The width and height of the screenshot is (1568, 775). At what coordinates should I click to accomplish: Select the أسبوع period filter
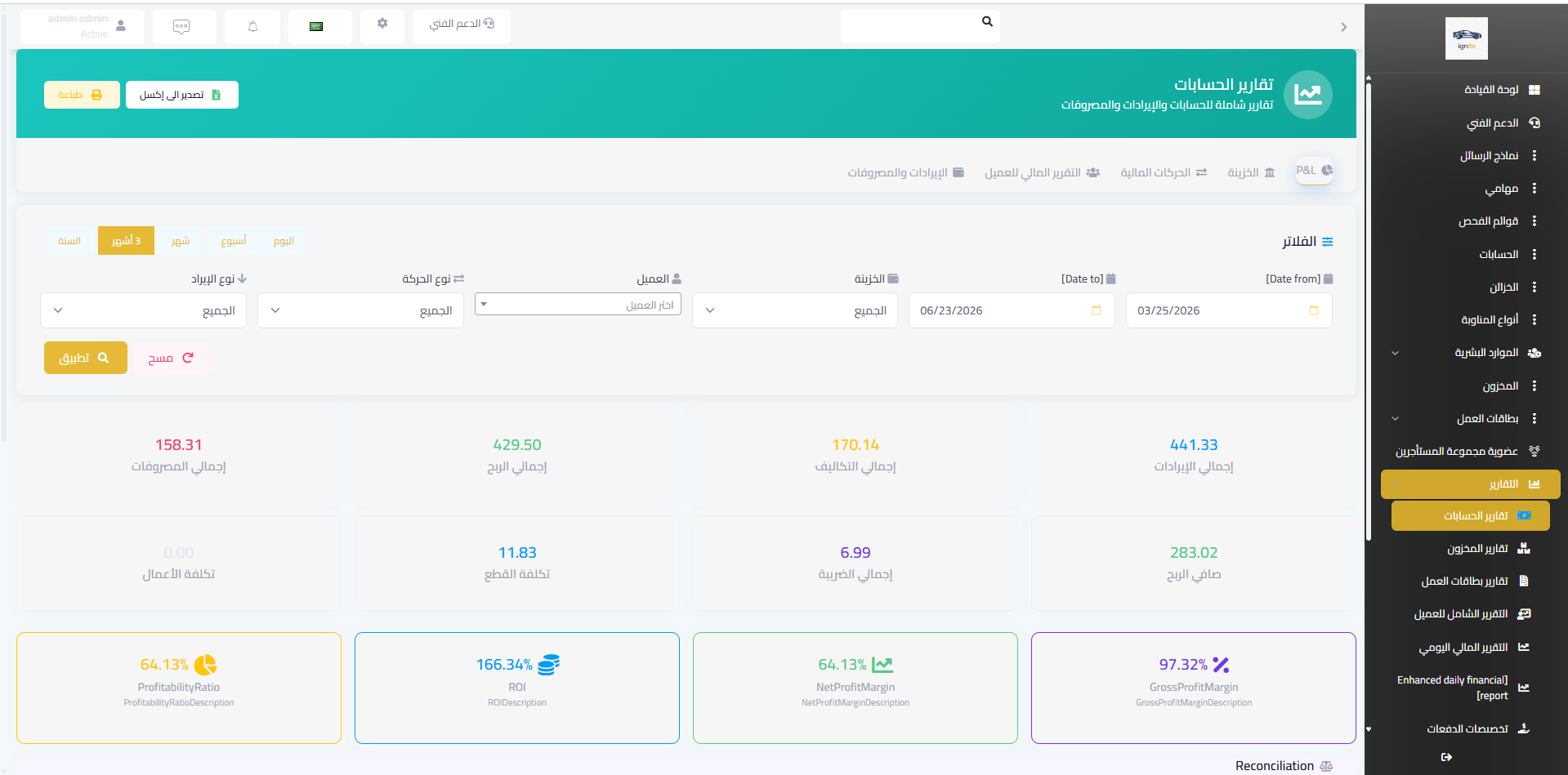coord(234,241)
